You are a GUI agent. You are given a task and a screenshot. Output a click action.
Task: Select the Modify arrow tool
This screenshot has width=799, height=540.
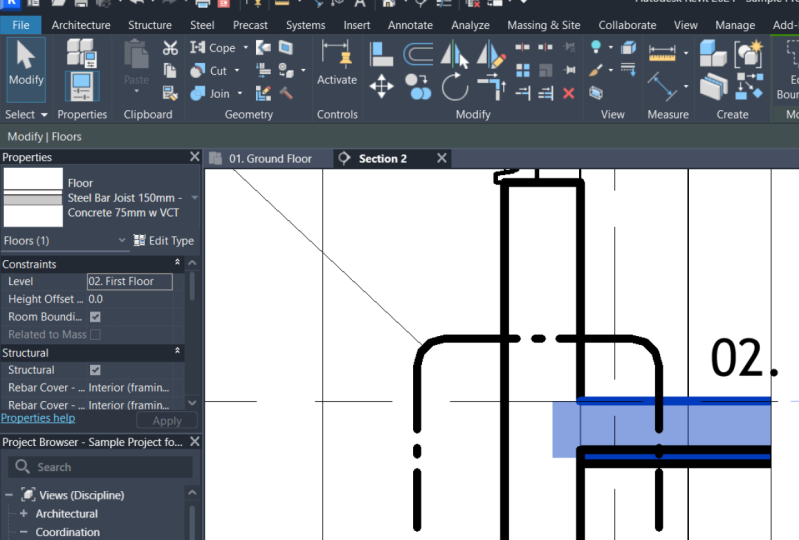(25, 69)
